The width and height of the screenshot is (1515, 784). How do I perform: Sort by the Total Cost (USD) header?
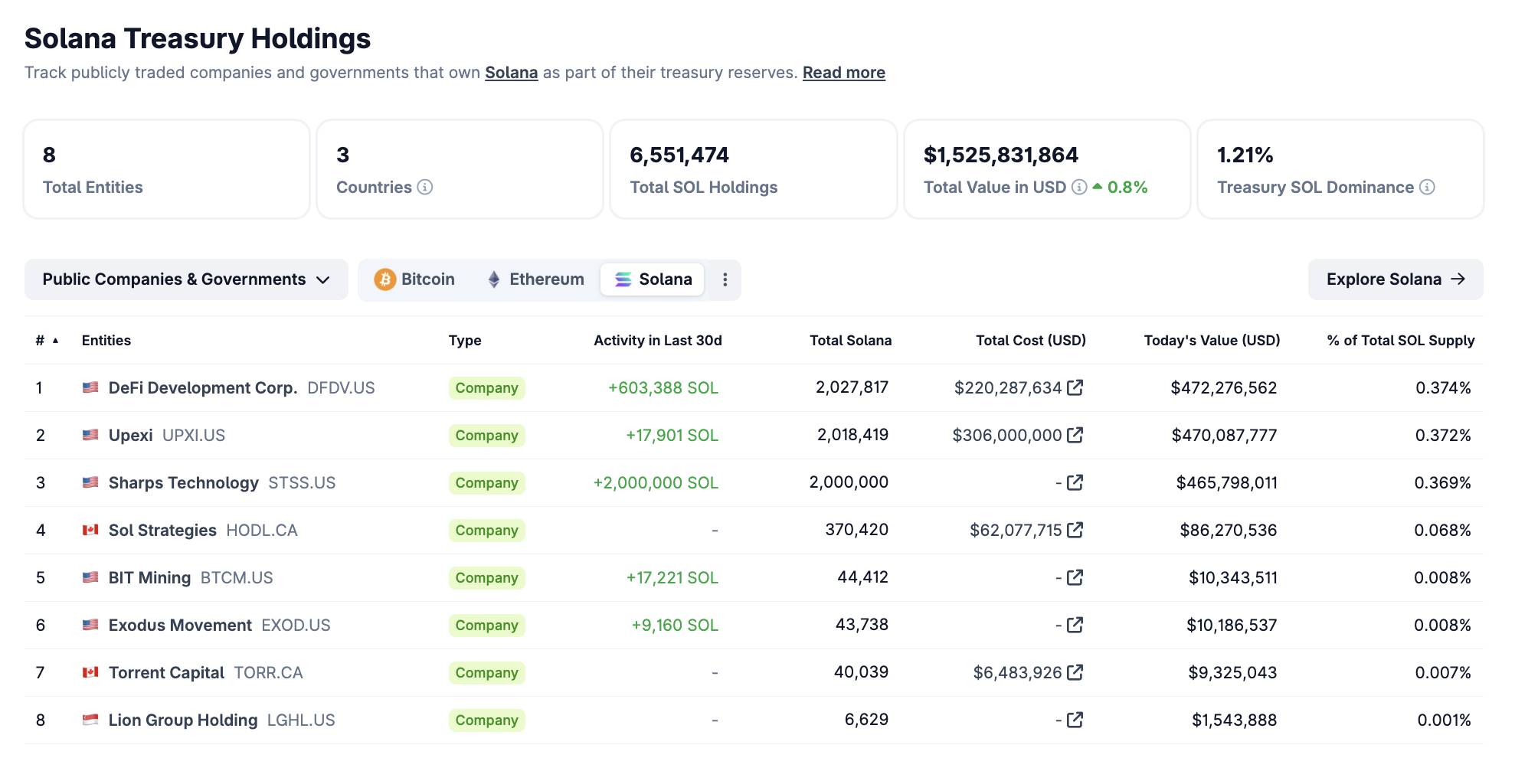1031,341
